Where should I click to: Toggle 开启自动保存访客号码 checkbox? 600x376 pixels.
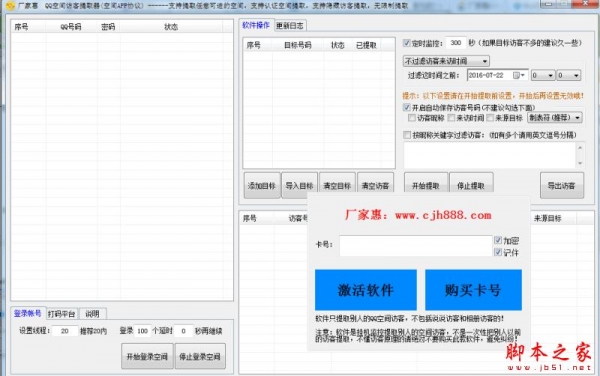point(406,107)
